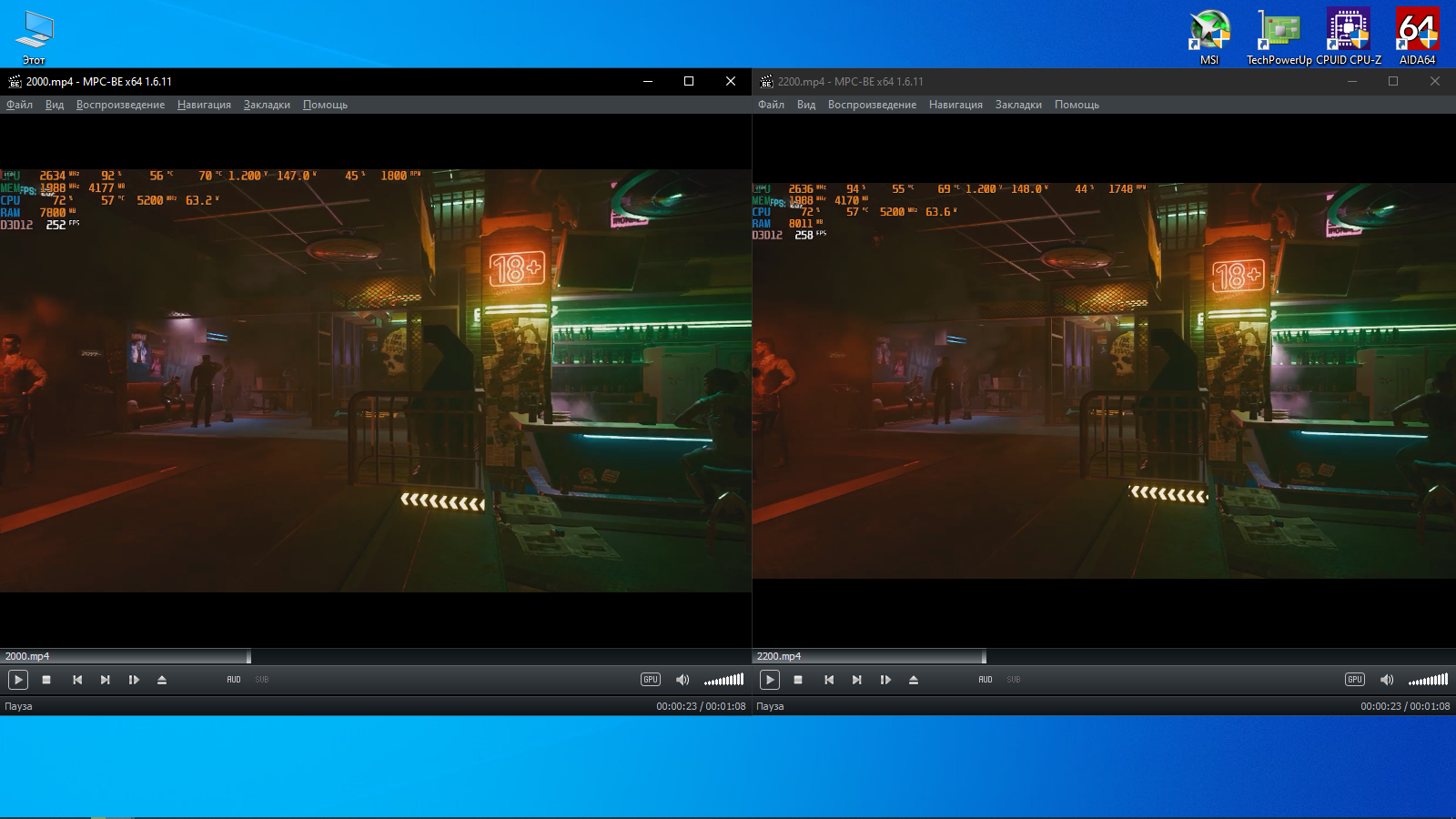This screenshot has width=1456, height=819.
Task: Stop playback in the 2000.mp4 window
Action: click(46, 680)
